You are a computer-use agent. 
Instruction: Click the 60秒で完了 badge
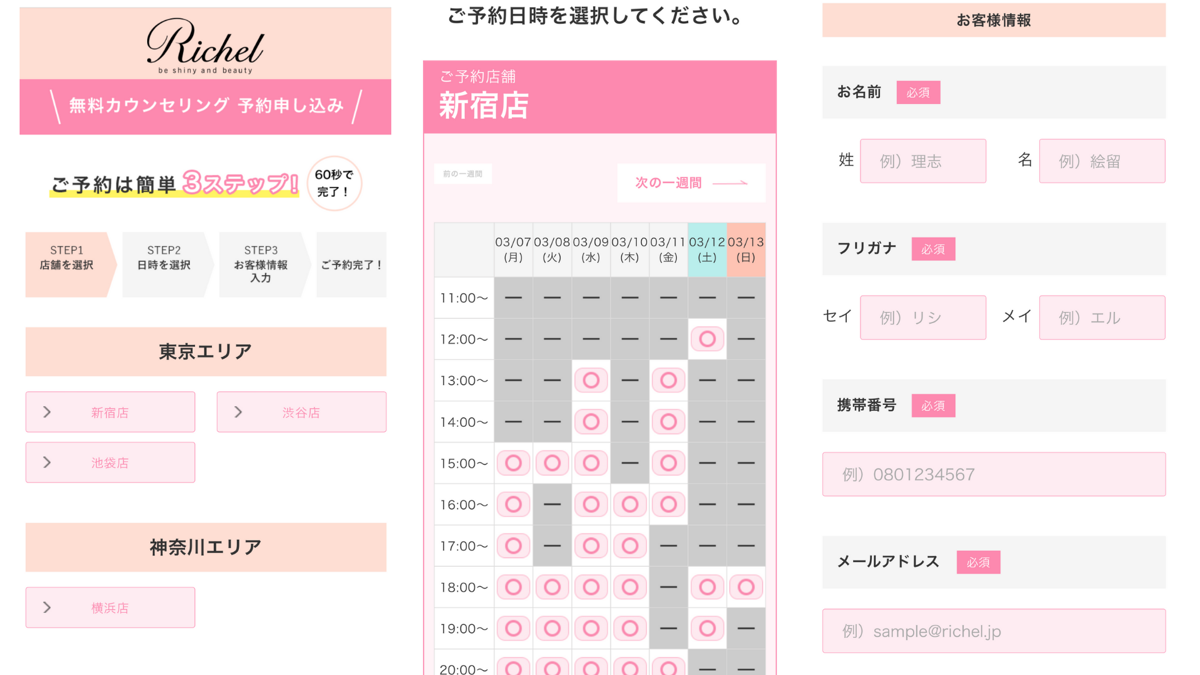[x=334, y=183]
